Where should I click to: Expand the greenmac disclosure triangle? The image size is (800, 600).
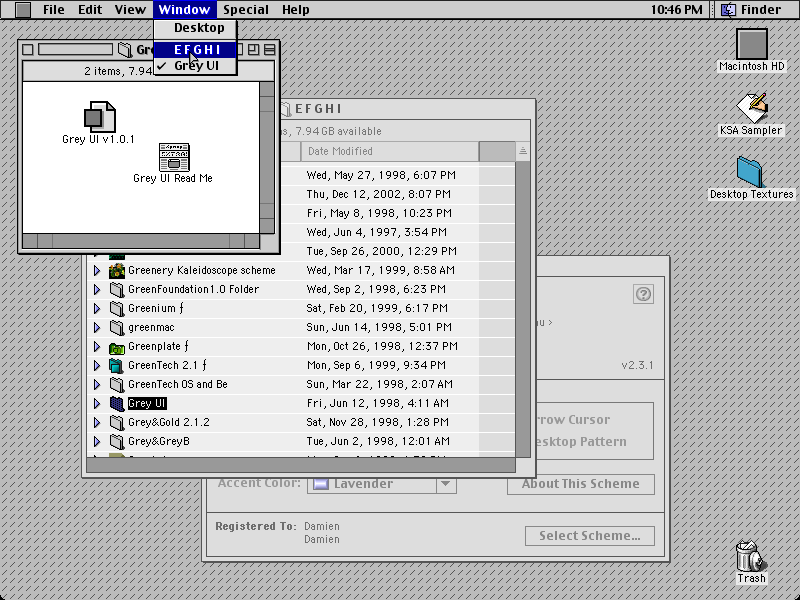(x=97, y=327)
